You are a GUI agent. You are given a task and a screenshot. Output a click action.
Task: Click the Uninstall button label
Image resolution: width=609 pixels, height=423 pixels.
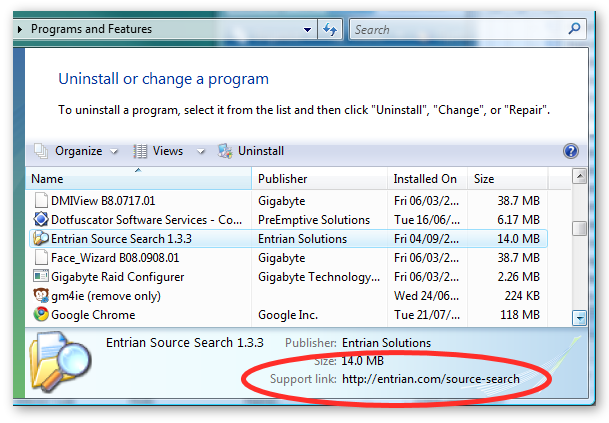coord(261,151)
